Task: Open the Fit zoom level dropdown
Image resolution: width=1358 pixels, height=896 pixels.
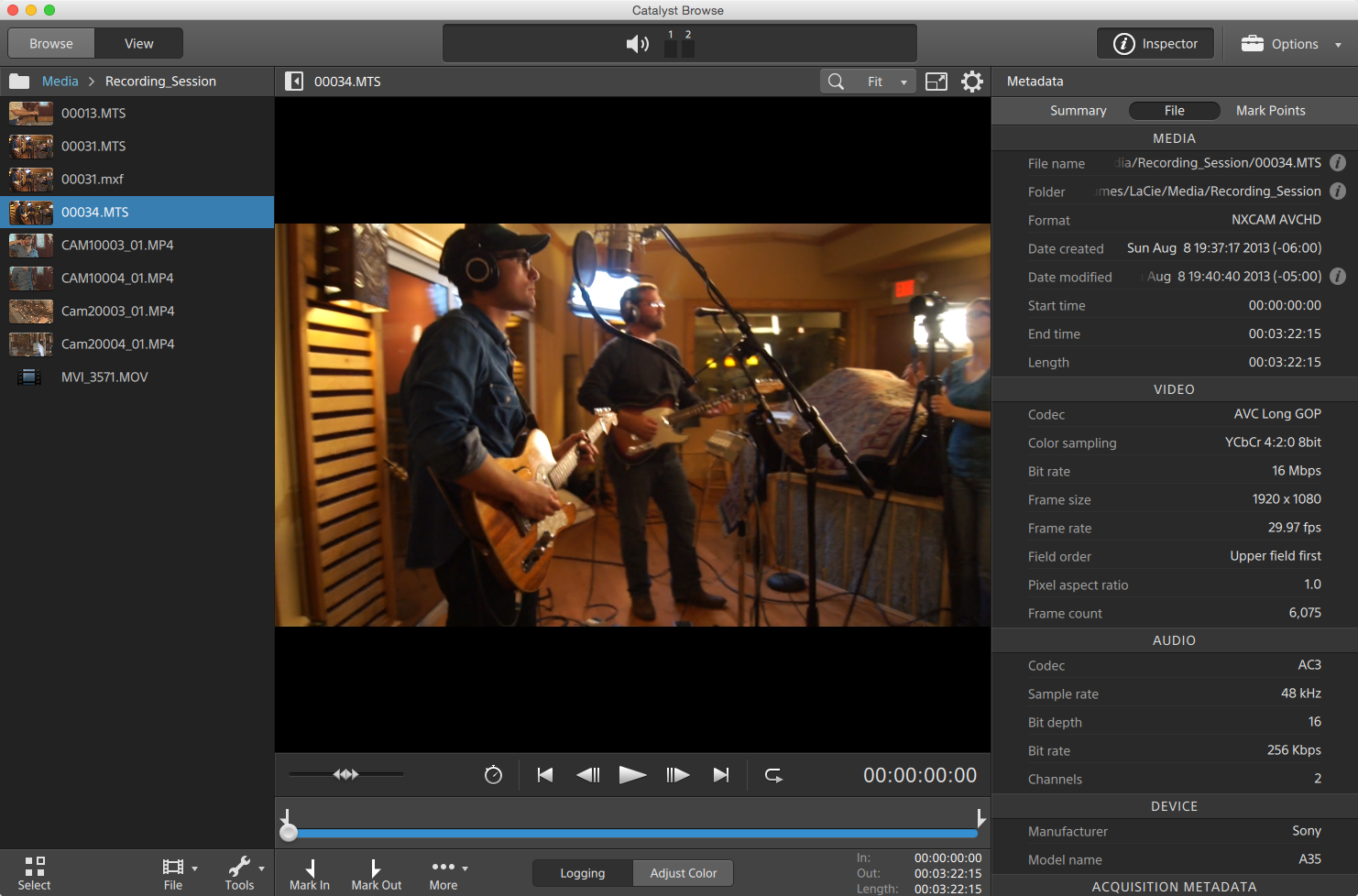Action: click(886, 82)
